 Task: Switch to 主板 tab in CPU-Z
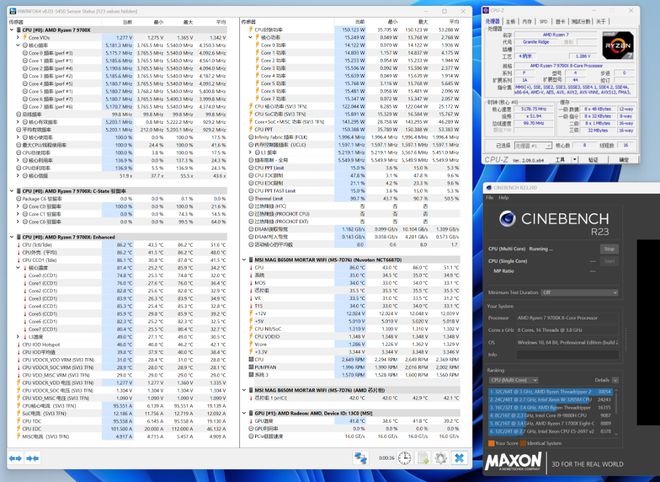coord(510,21)
